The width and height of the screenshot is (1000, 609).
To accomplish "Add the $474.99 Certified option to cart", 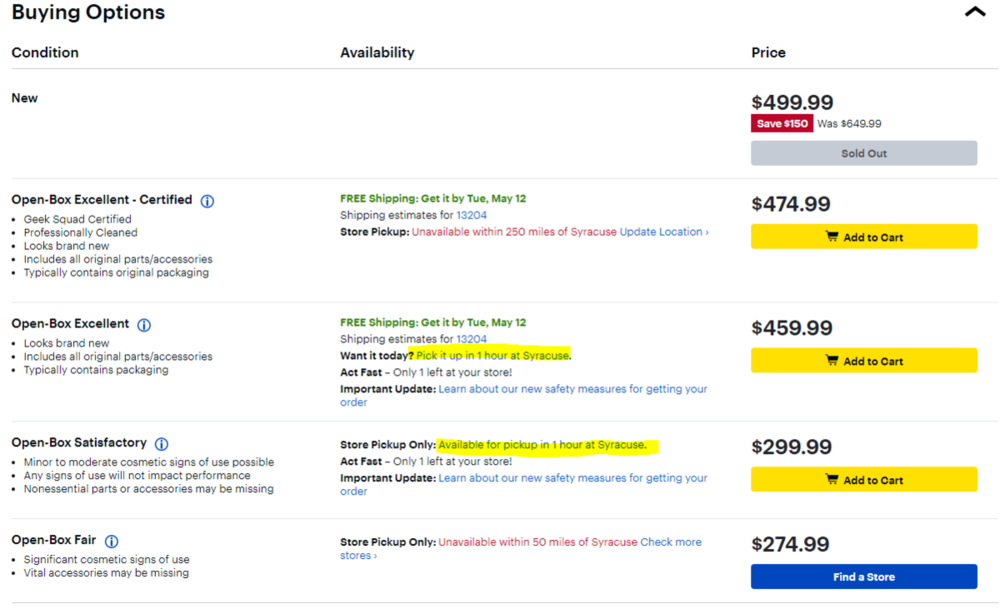I will [863, 237].
